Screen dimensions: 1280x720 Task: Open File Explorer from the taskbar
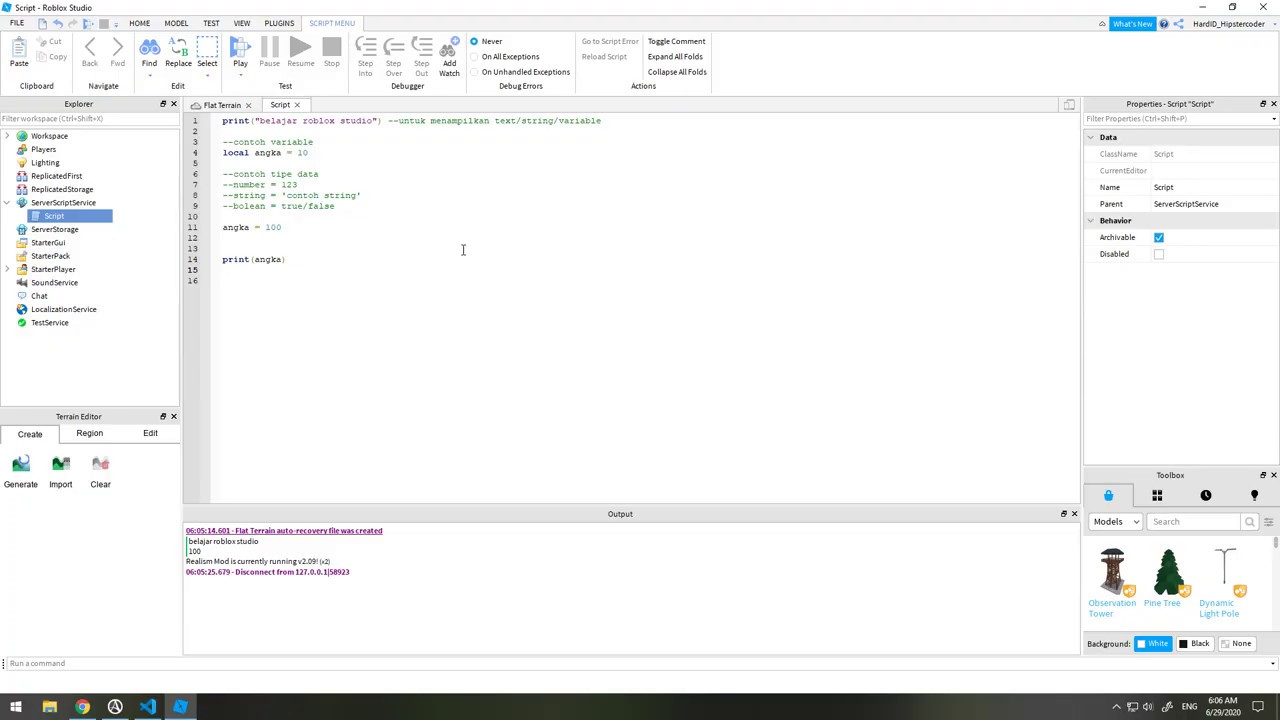click(49, 707)
